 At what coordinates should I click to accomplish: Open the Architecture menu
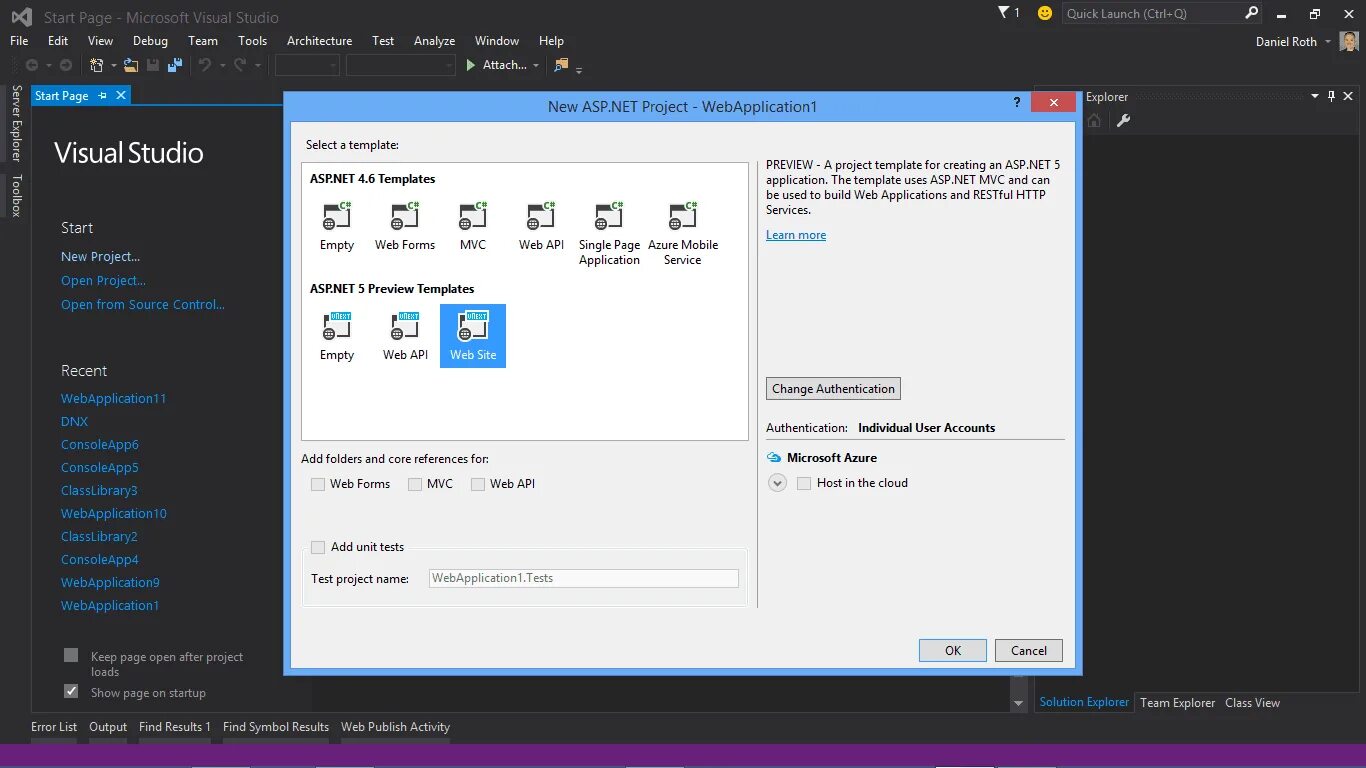[x=319, y=41]
